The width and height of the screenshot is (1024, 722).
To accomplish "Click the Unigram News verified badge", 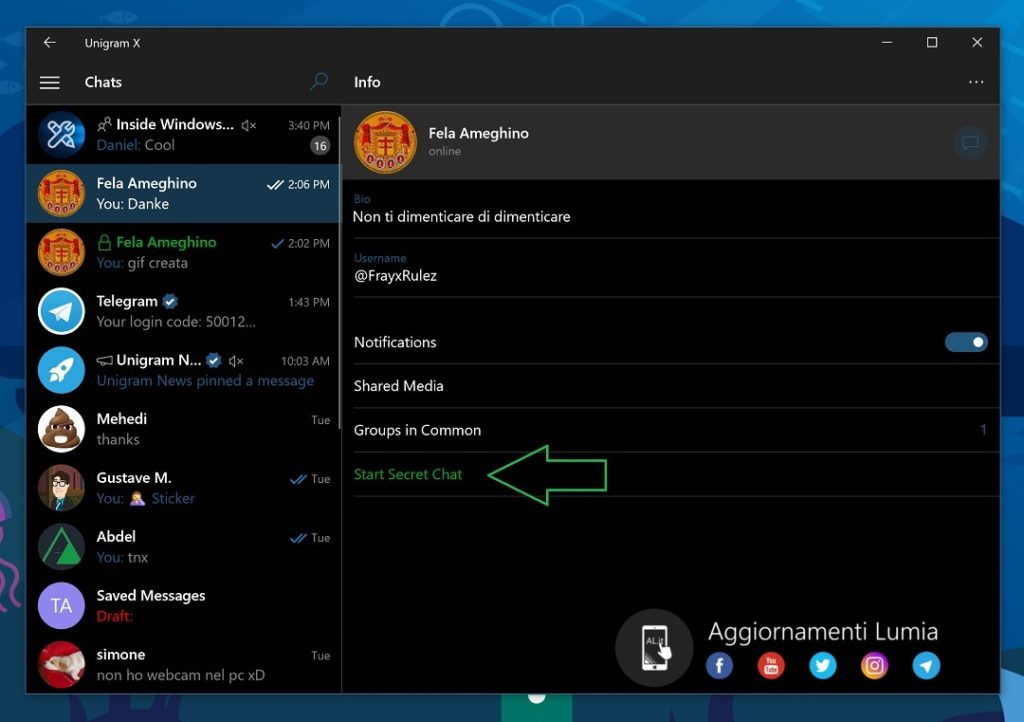I will (214, 360).
